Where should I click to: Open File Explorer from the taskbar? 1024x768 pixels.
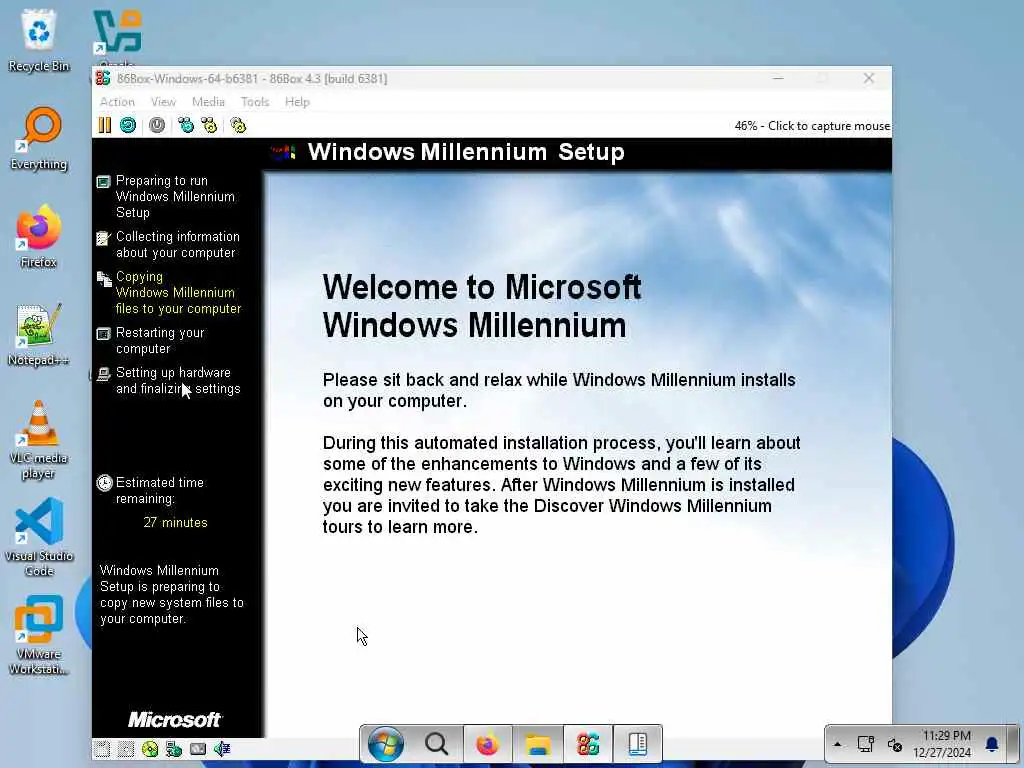[538, 744]
